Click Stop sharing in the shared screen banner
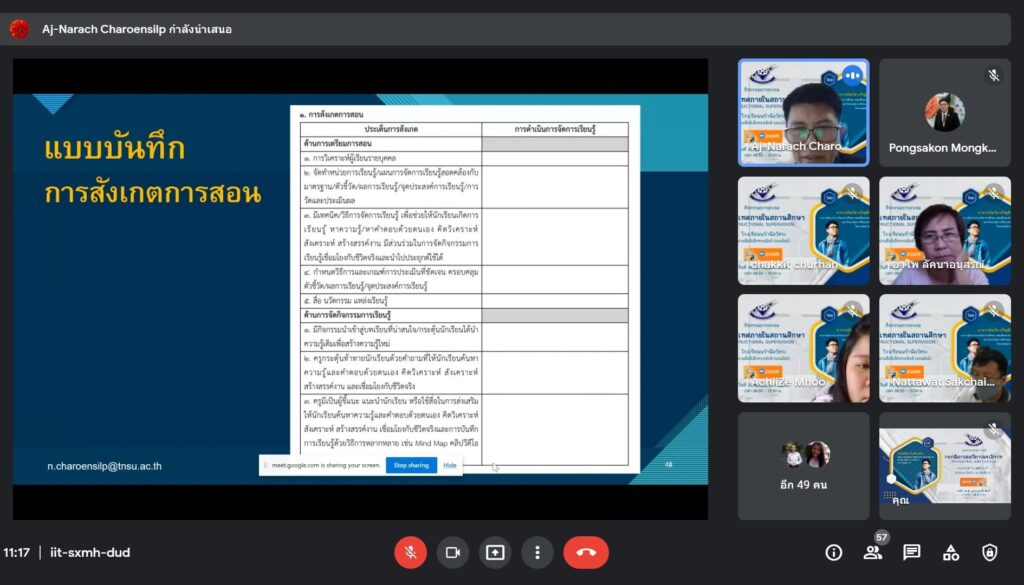The height and width of the screenshot is (585, 1024). point(411,465)
